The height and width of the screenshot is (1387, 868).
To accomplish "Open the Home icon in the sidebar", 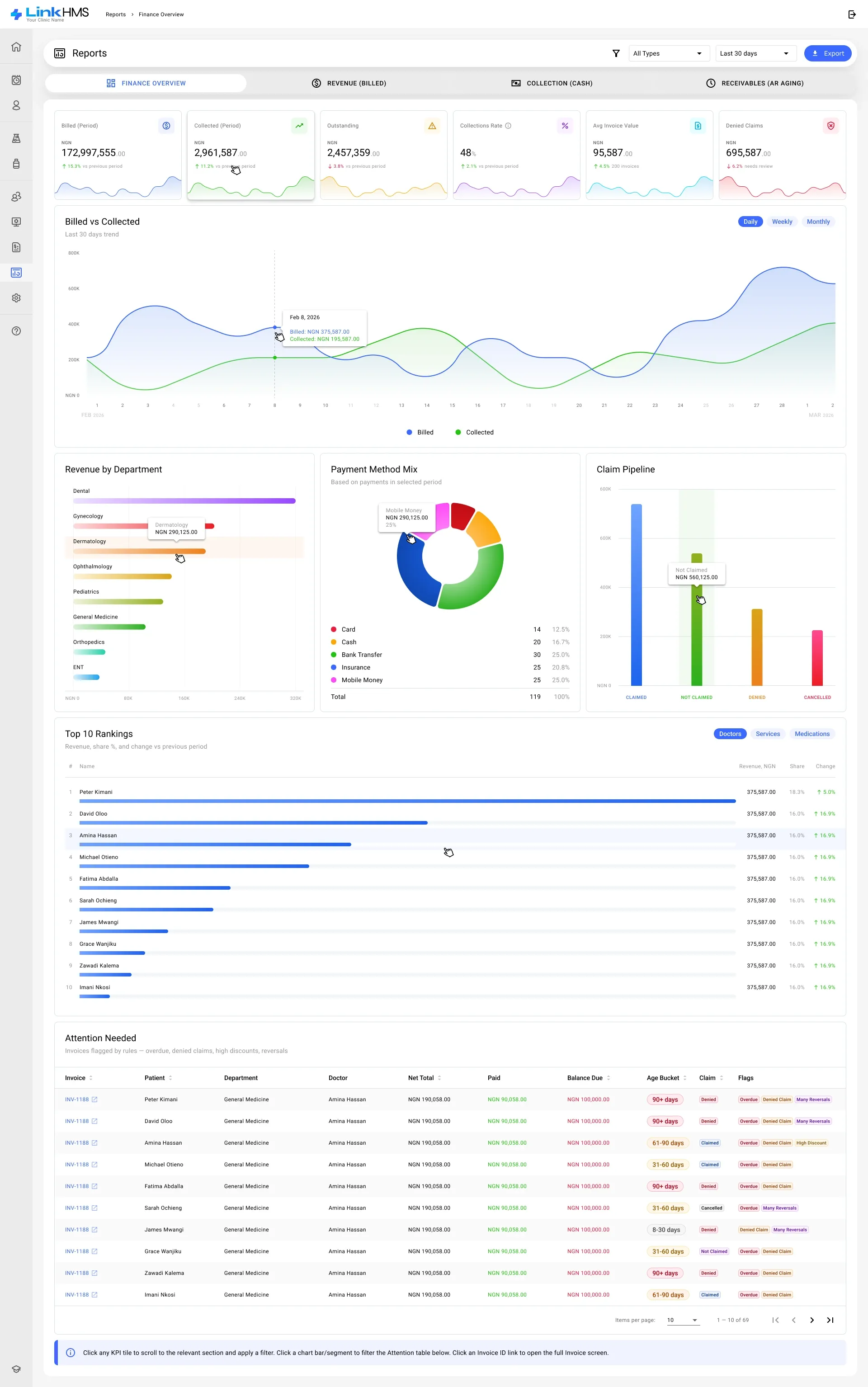I will pos(16,47).
